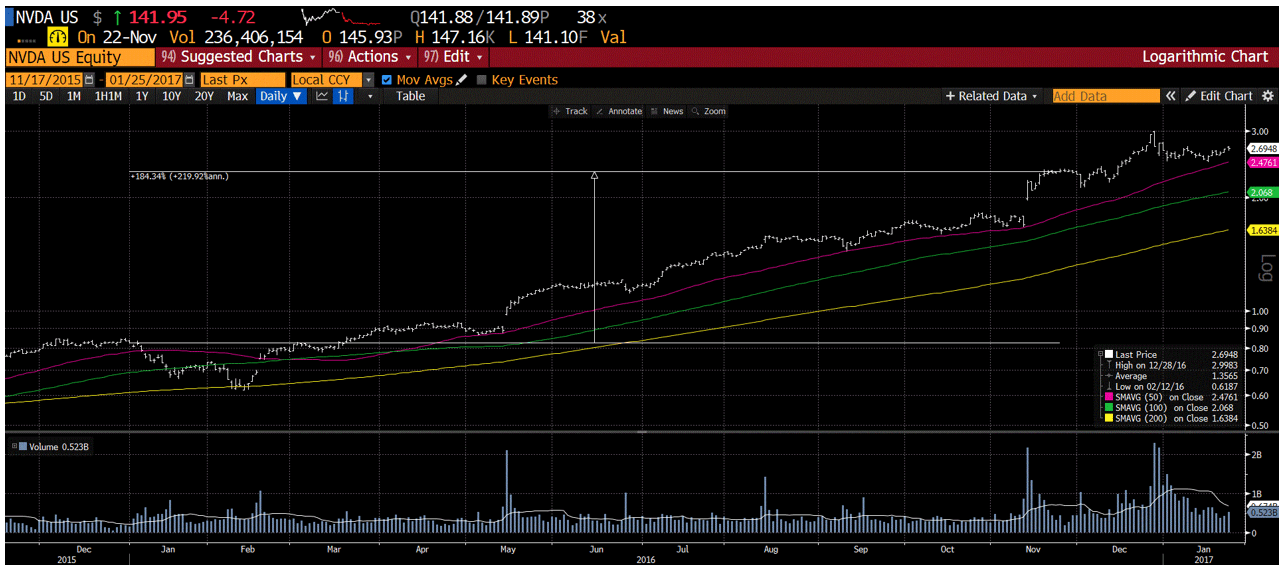This screenshot has height=575, width=1288.
Task: Toggle the Mov Avgs checkbox
Action: coord(388,80)
